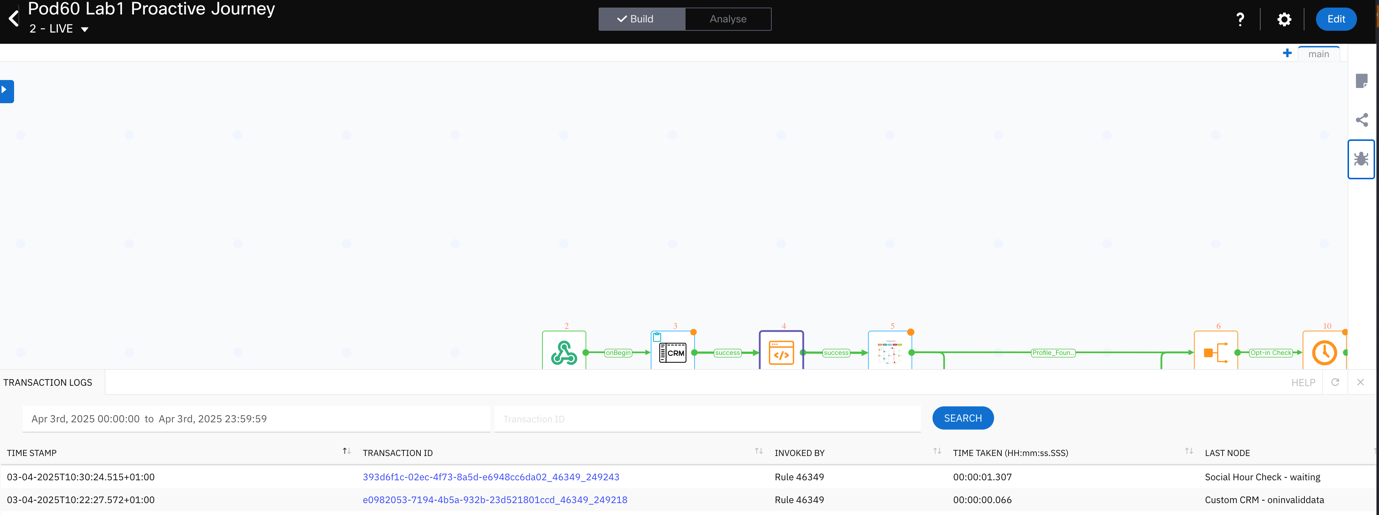Viewport: 1379px width, 515px height.
Task: Open settings gear in top bar
Action: tap(1284, 19)
